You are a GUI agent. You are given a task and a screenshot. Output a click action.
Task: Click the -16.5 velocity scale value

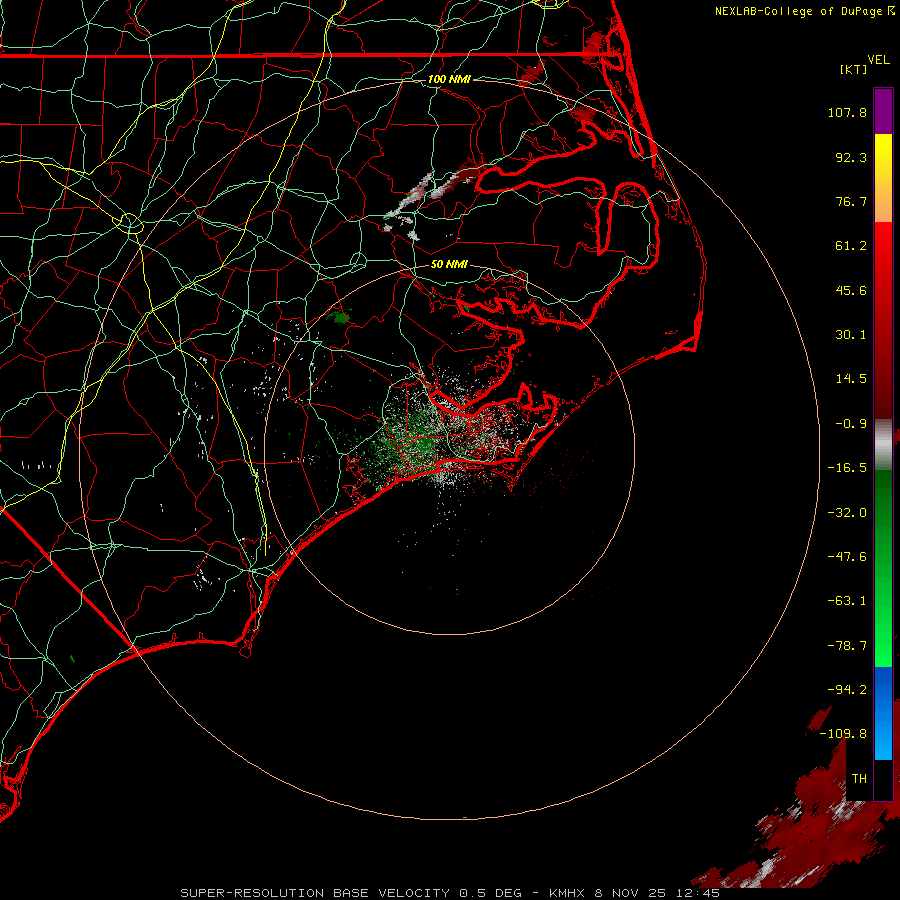847,468
